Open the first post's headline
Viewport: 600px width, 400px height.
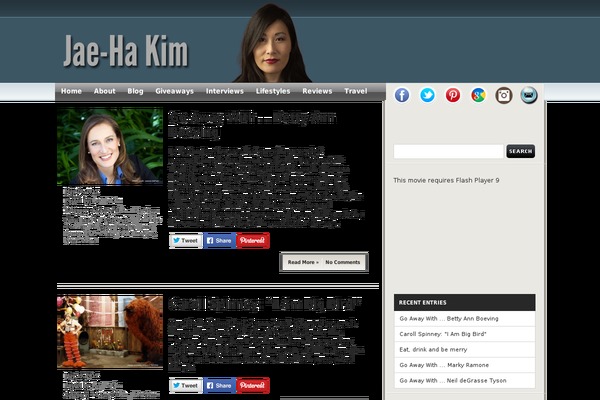tap(252, 125)
